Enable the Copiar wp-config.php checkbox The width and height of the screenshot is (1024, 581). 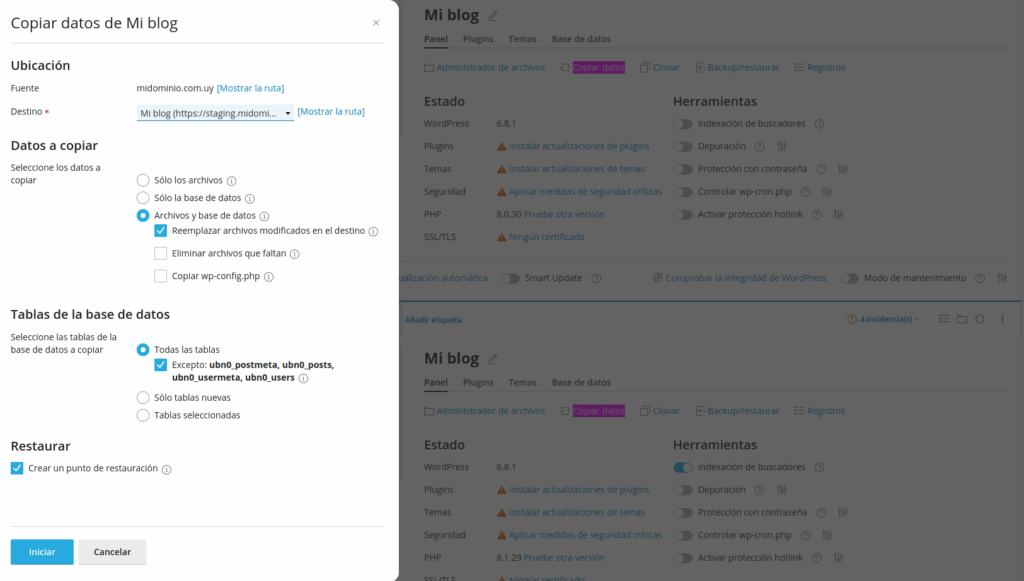161,276
